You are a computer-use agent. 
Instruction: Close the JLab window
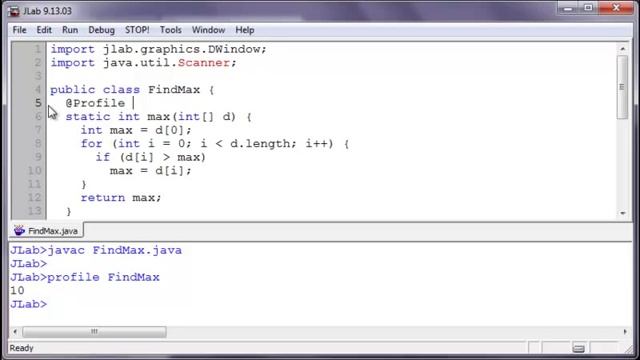[x=616, y=8]
